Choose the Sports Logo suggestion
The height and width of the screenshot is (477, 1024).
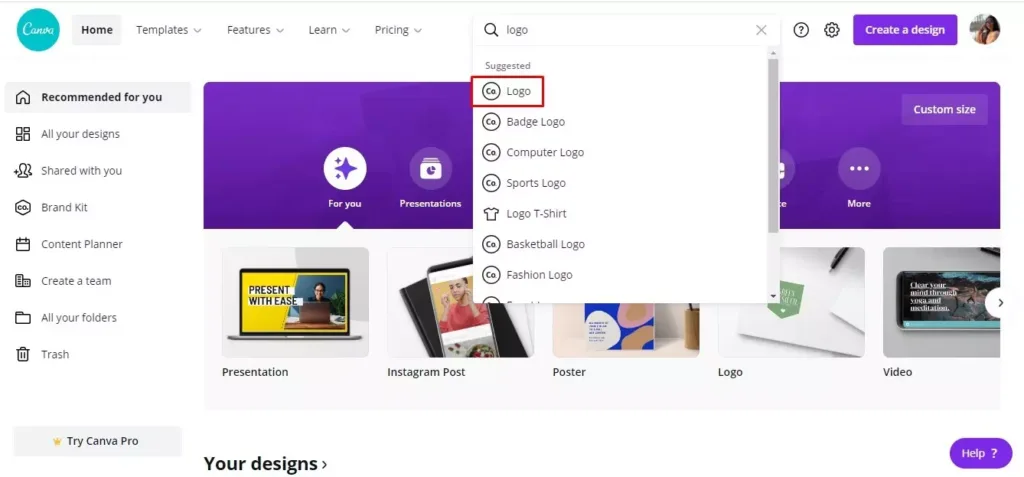[x=536, y=183]
